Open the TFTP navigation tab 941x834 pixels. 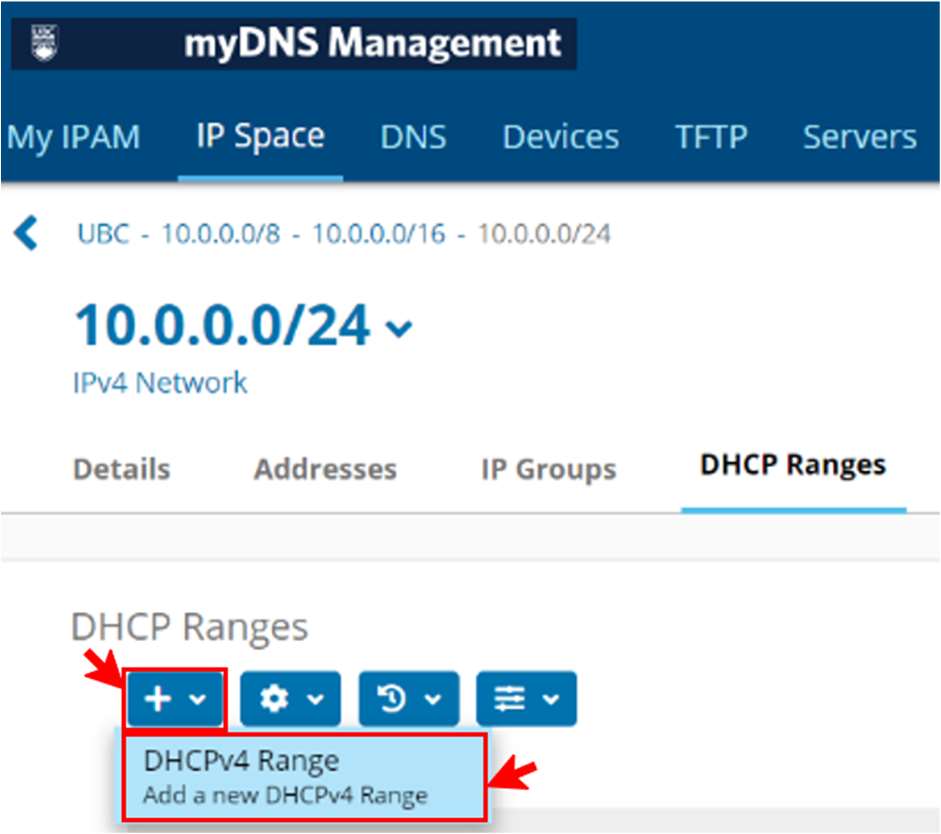[711, 137]
